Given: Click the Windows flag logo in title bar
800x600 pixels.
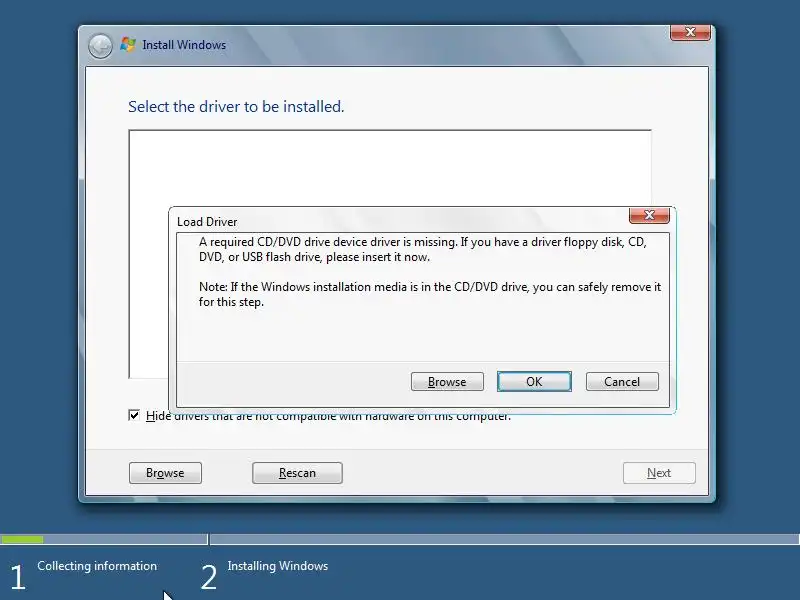Looking at the screenshot, I should pyautogui.click(x=128, y=44).
